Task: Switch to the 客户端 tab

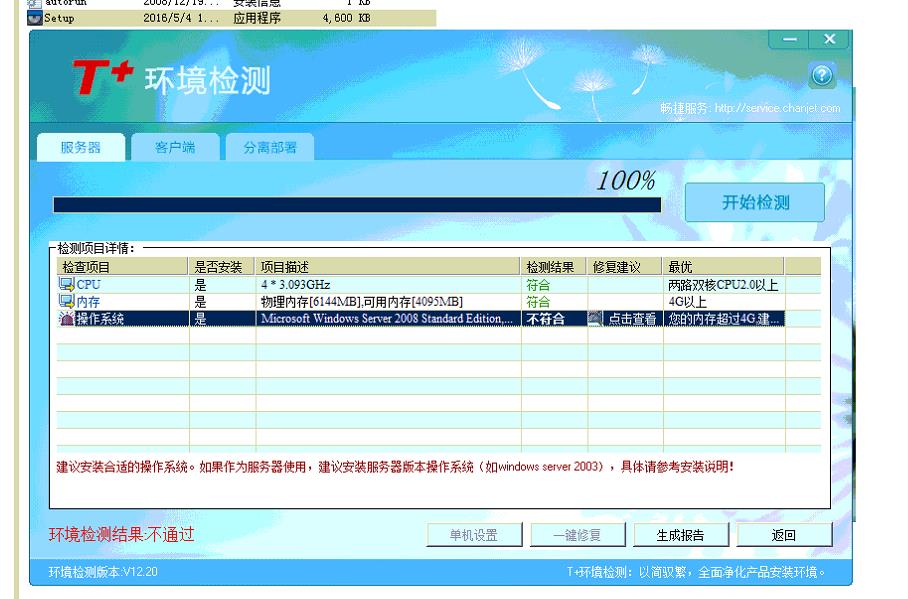Action: (175, 147)
